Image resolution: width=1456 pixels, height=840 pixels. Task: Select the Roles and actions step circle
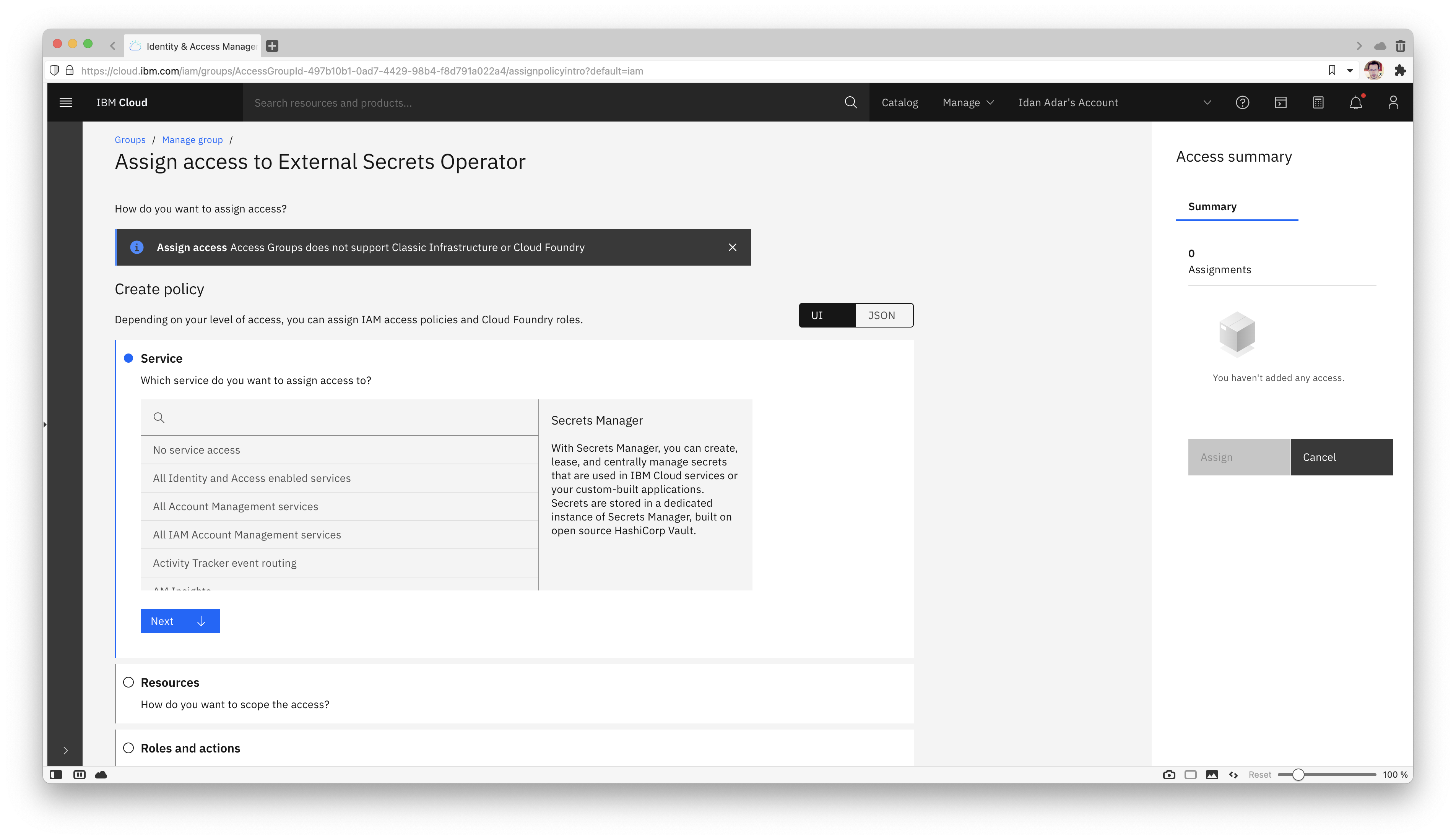129,748
